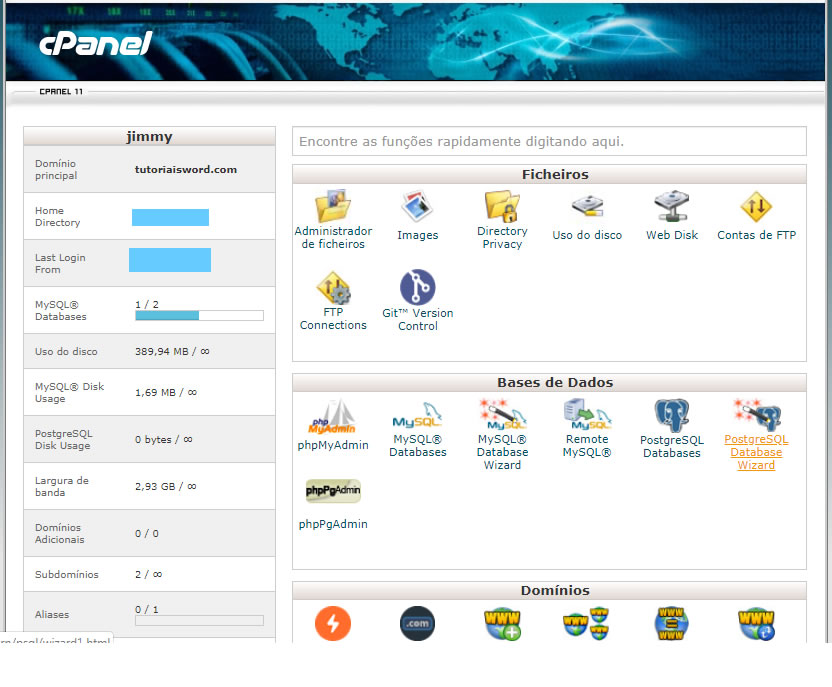Screen dimensions: 832x687
Task: Click the MySQL Databases 1 / 2 usage bar
Action: click(199, 316)
